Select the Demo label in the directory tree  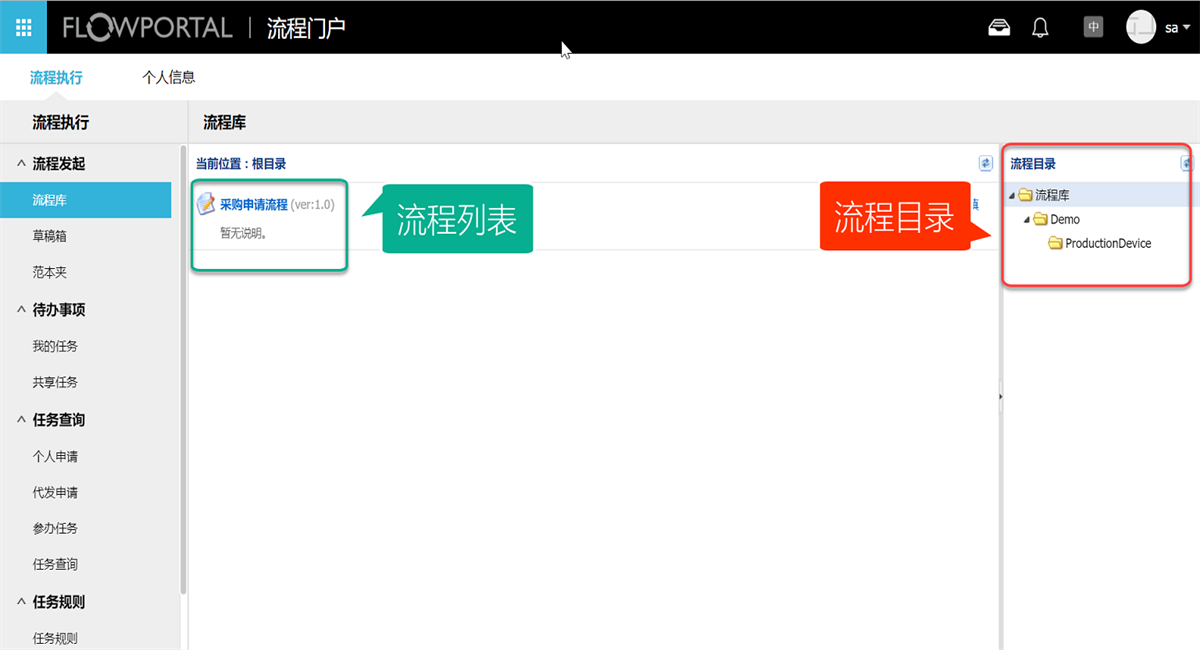tap(1065, 219)
